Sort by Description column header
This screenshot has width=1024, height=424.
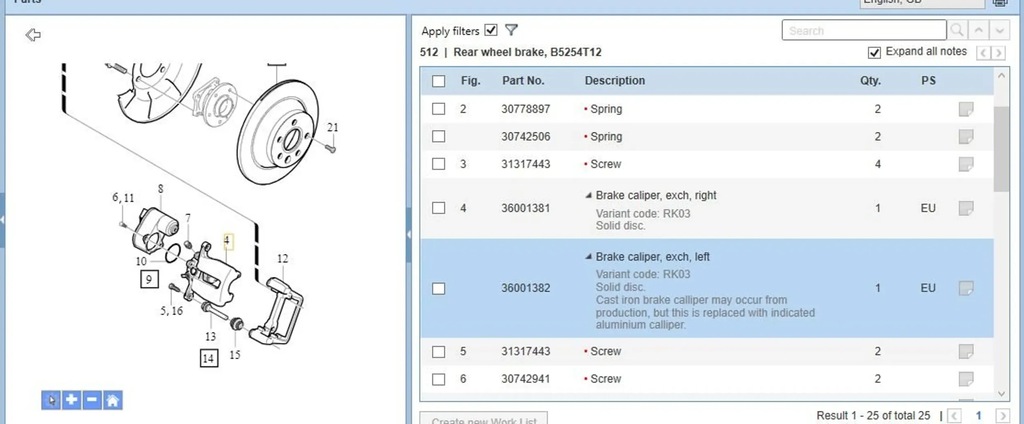[615, 81]
